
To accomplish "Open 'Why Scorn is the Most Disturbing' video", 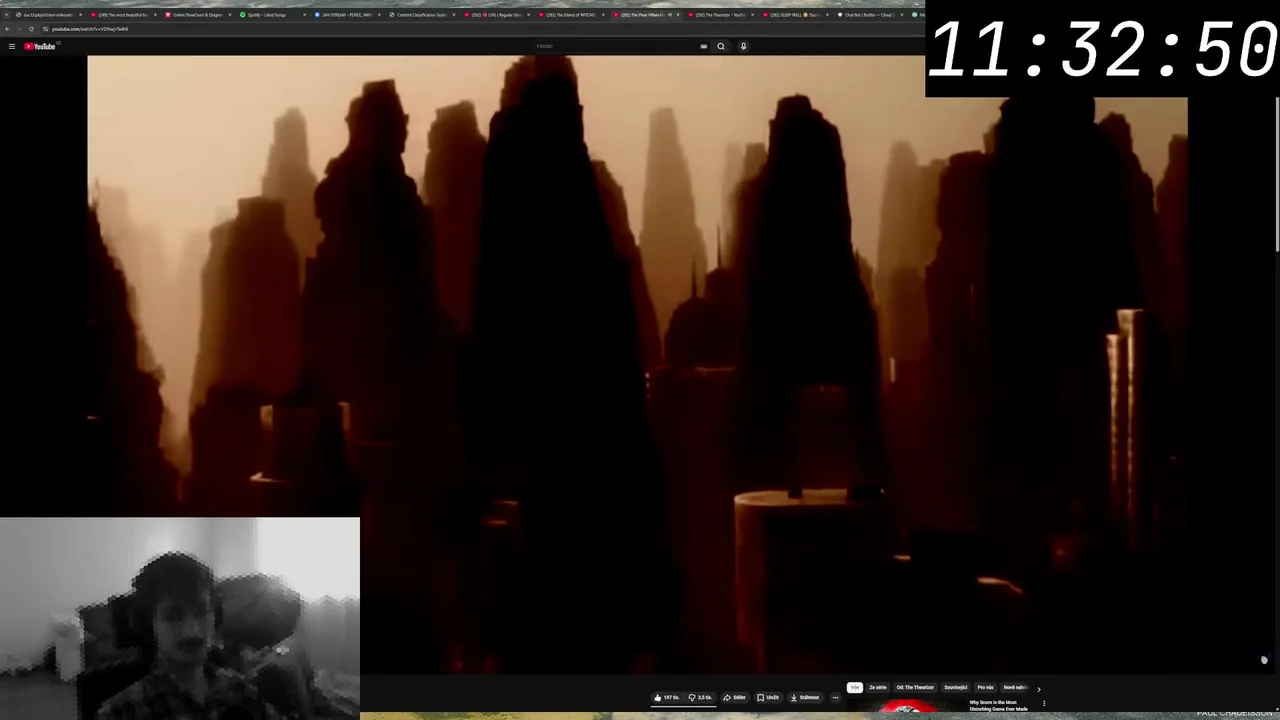I will (998, 705).
